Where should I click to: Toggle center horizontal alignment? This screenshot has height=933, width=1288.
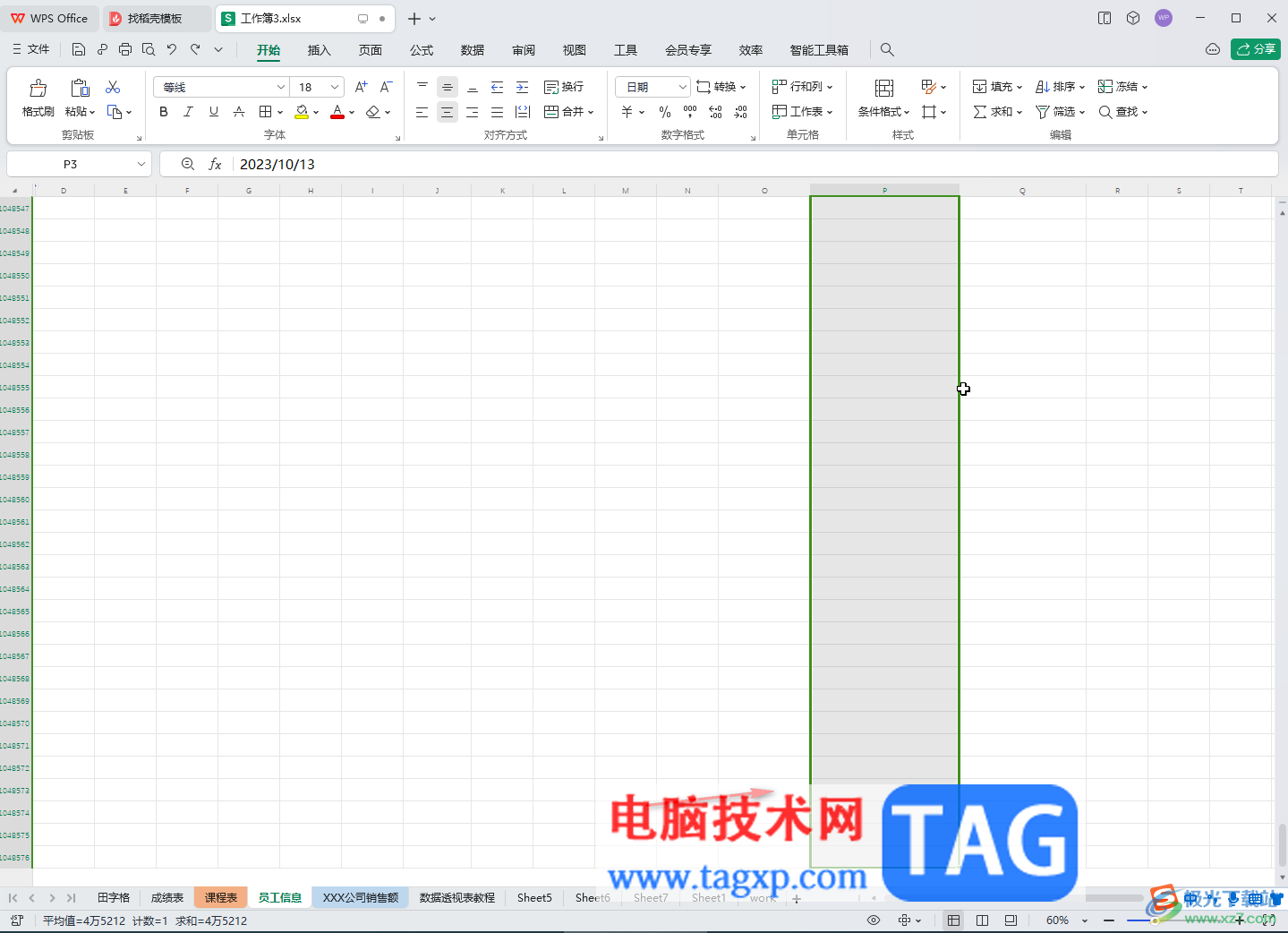(448, 112)
